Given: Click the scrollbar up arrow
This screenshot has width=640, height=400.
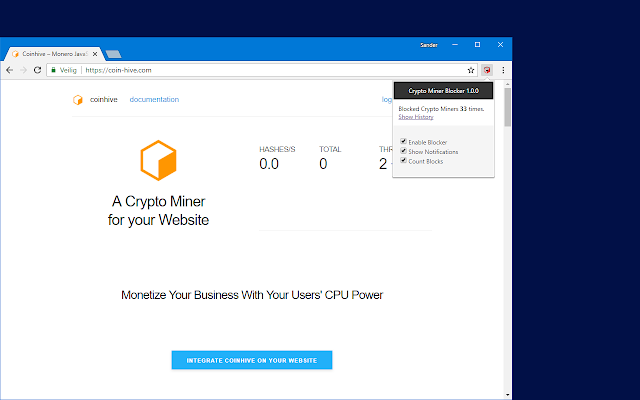Looking at the screenshot, I should coord(507,84).
